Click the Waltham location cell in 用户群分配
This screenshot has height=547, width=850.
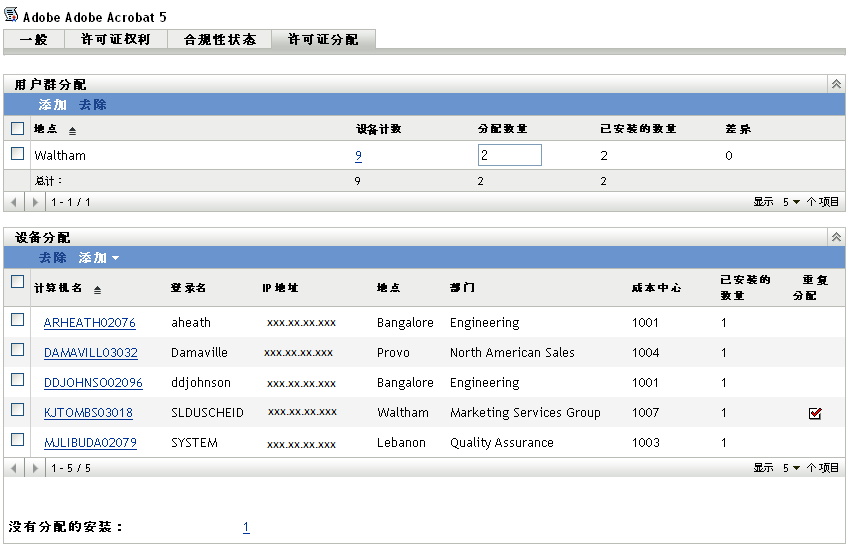[x=60, y=156]
